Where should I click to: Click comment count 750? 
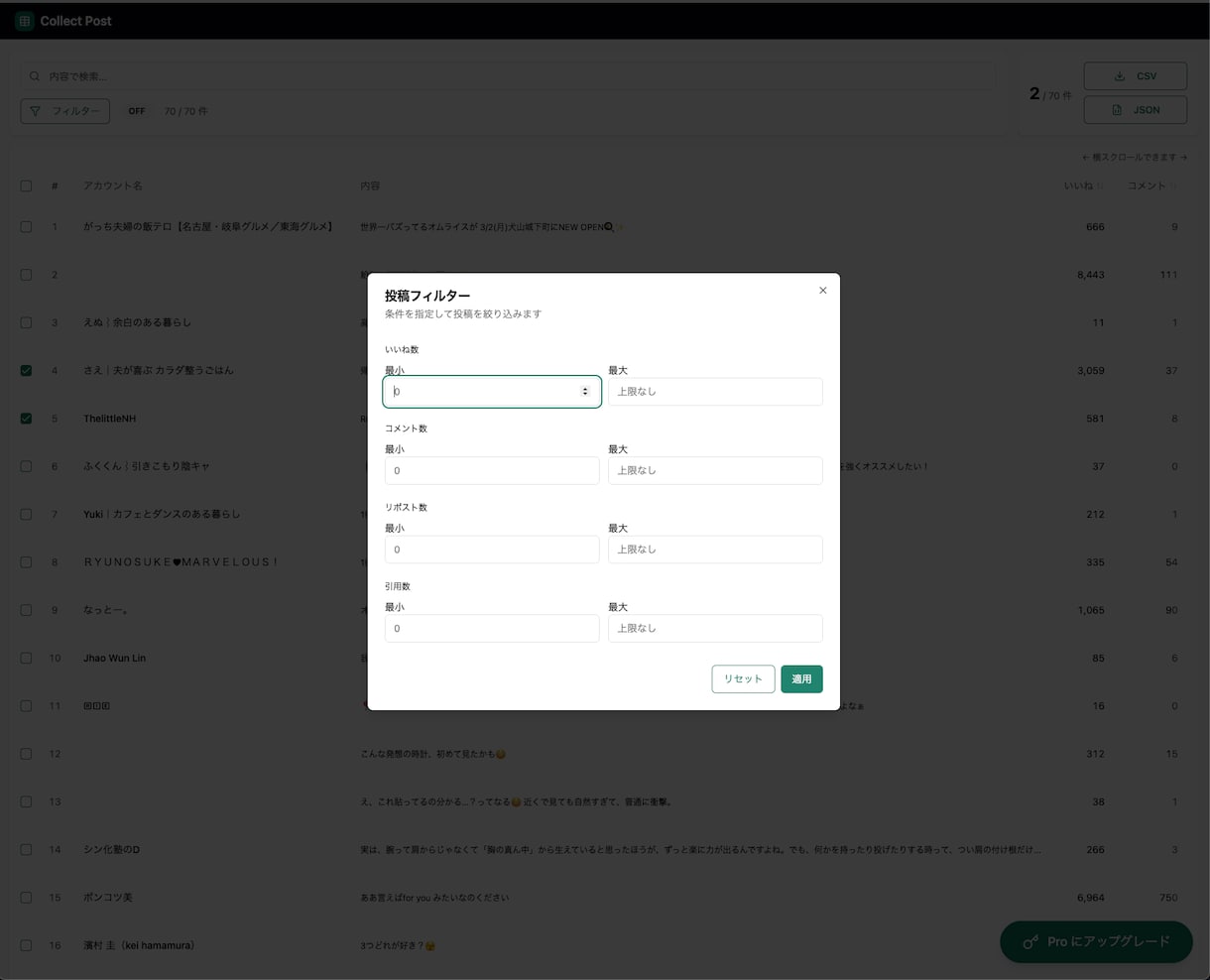click(1168, 898)
